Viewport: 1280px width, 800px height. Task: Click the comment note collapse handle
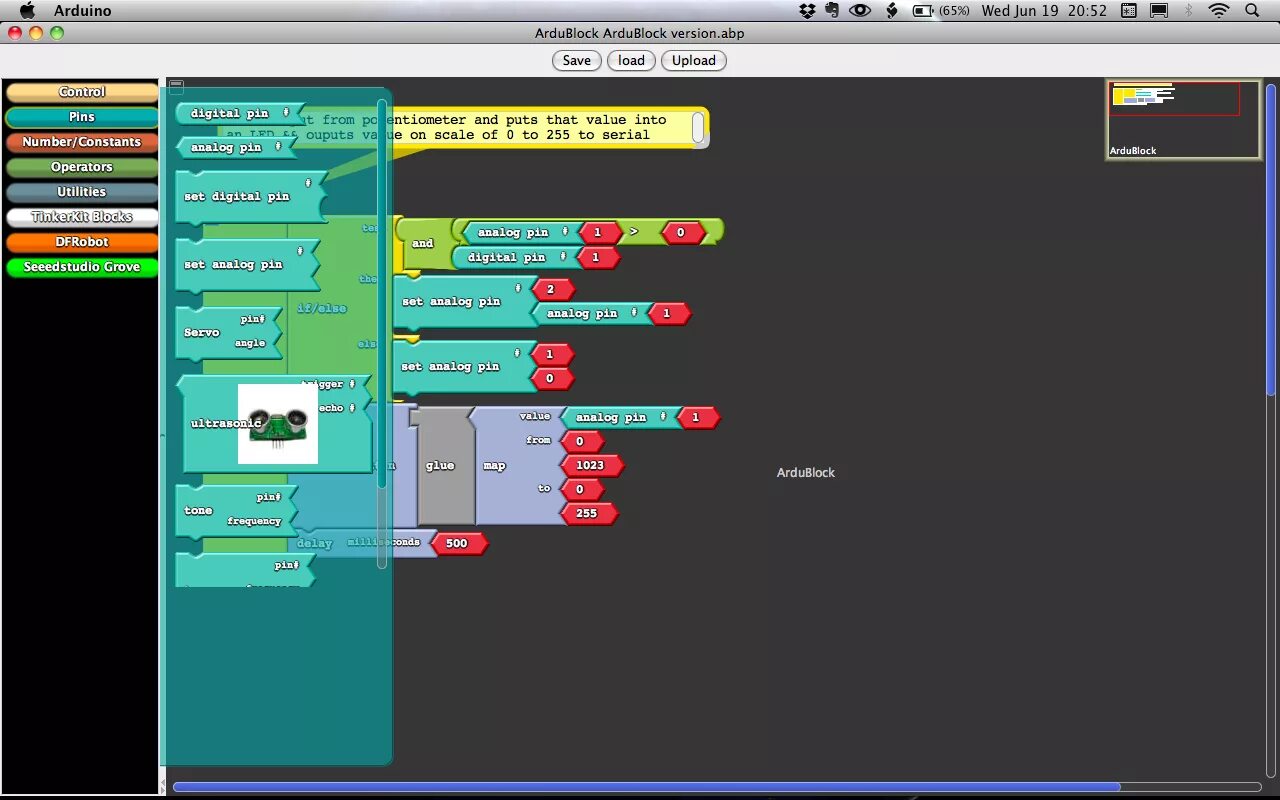pyautogui.click(x=698, y=127)
